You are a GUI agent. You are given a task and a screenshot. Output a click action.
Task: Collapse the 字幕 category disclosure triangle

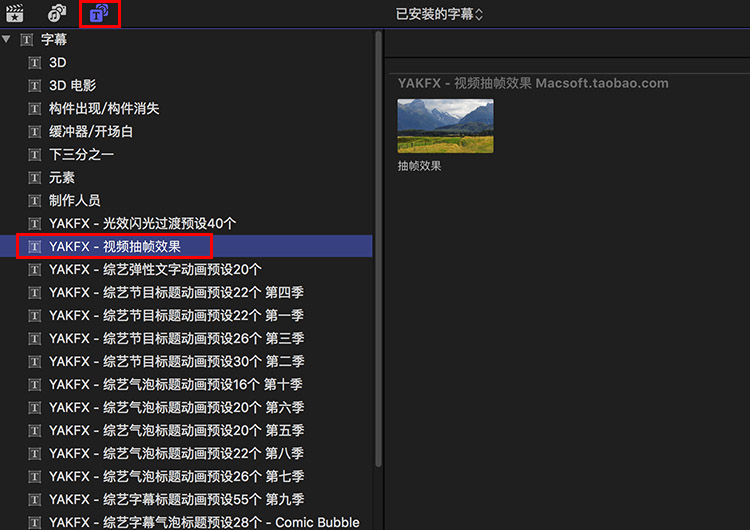tap(6, 39)
